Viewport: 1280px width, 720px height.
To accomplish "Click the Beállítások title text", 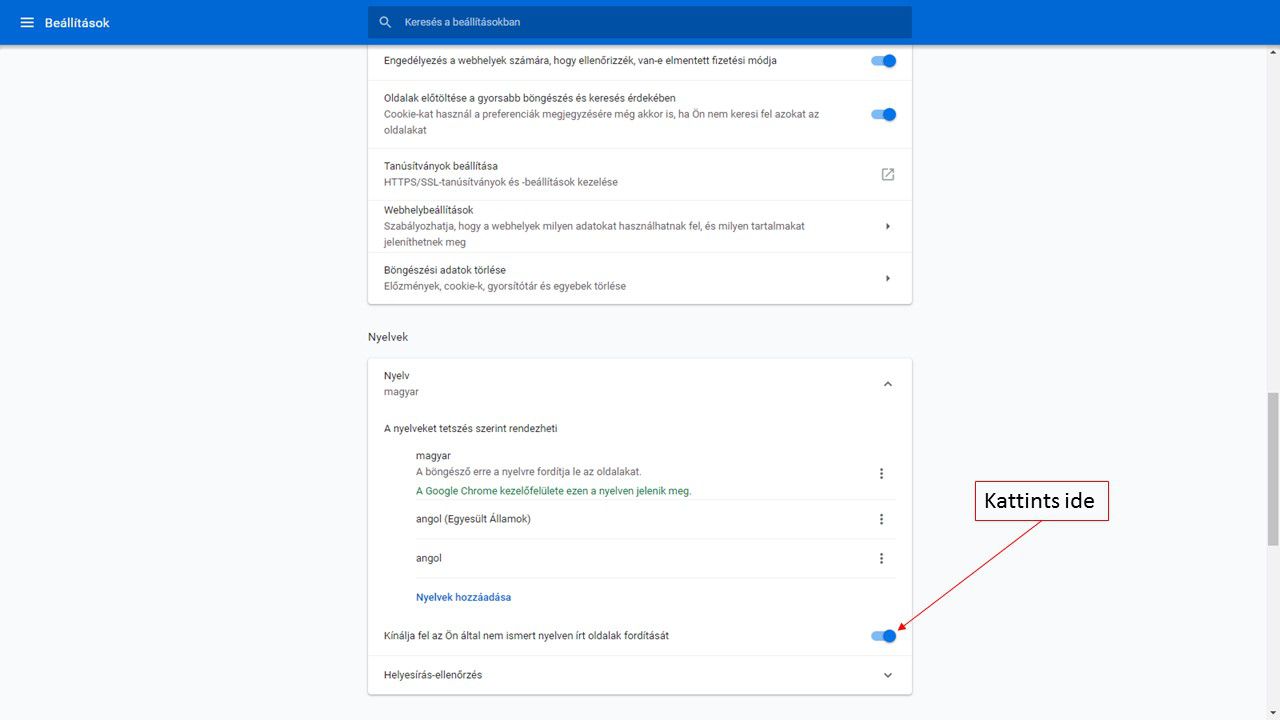I will coord(77,22).
